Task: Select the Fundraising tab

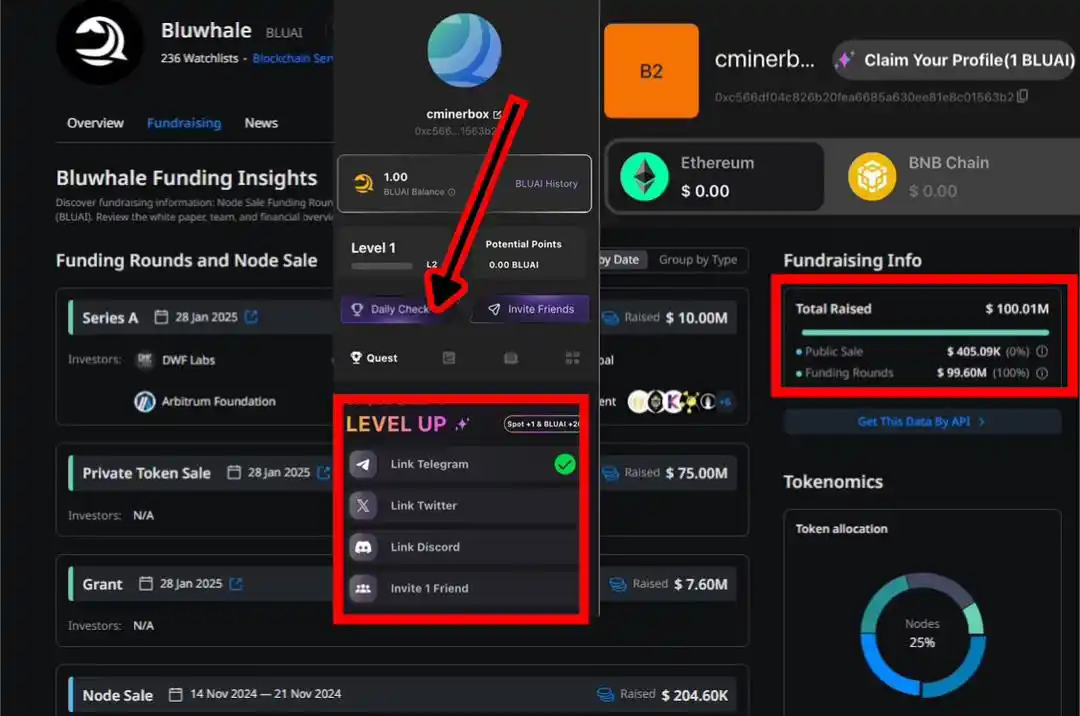Action: 184,123
